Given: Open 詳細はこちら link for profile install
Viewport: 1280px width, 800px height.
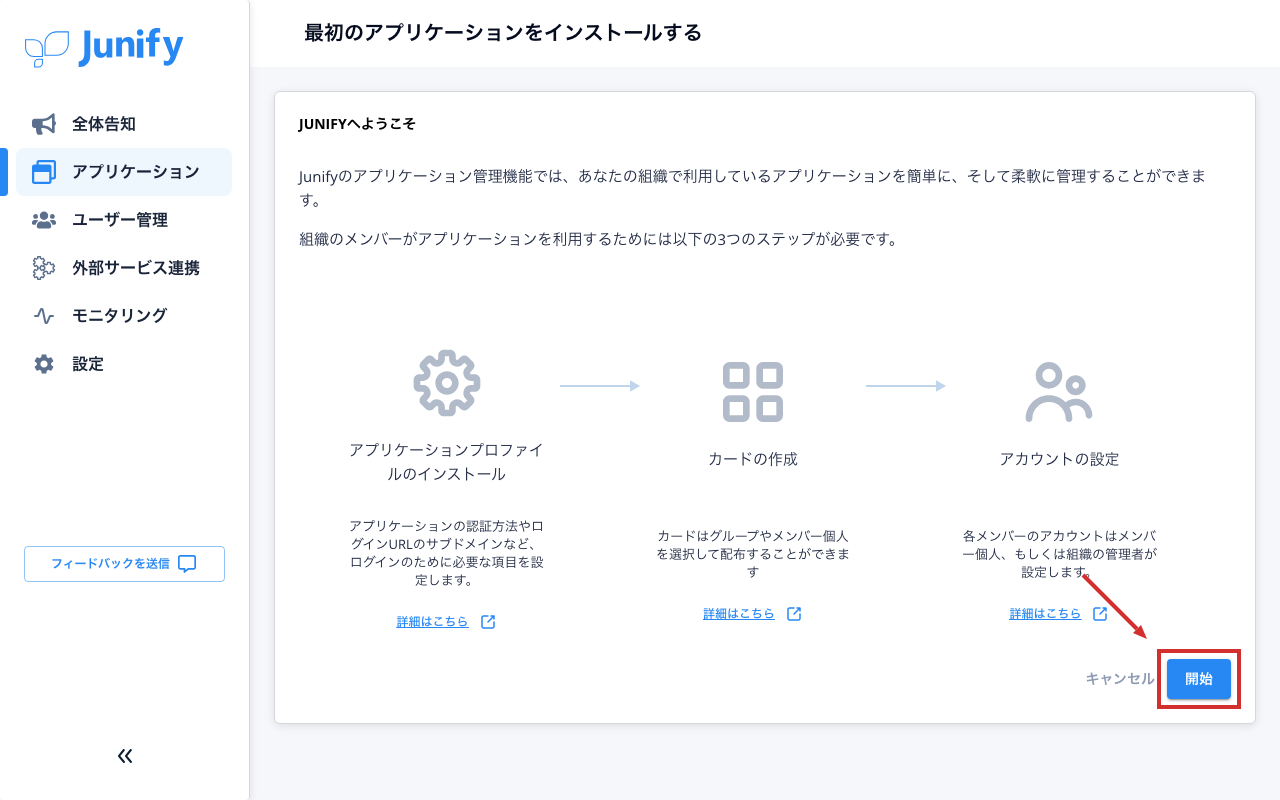Looking at the screenshot, I should [x=432, y=622].
